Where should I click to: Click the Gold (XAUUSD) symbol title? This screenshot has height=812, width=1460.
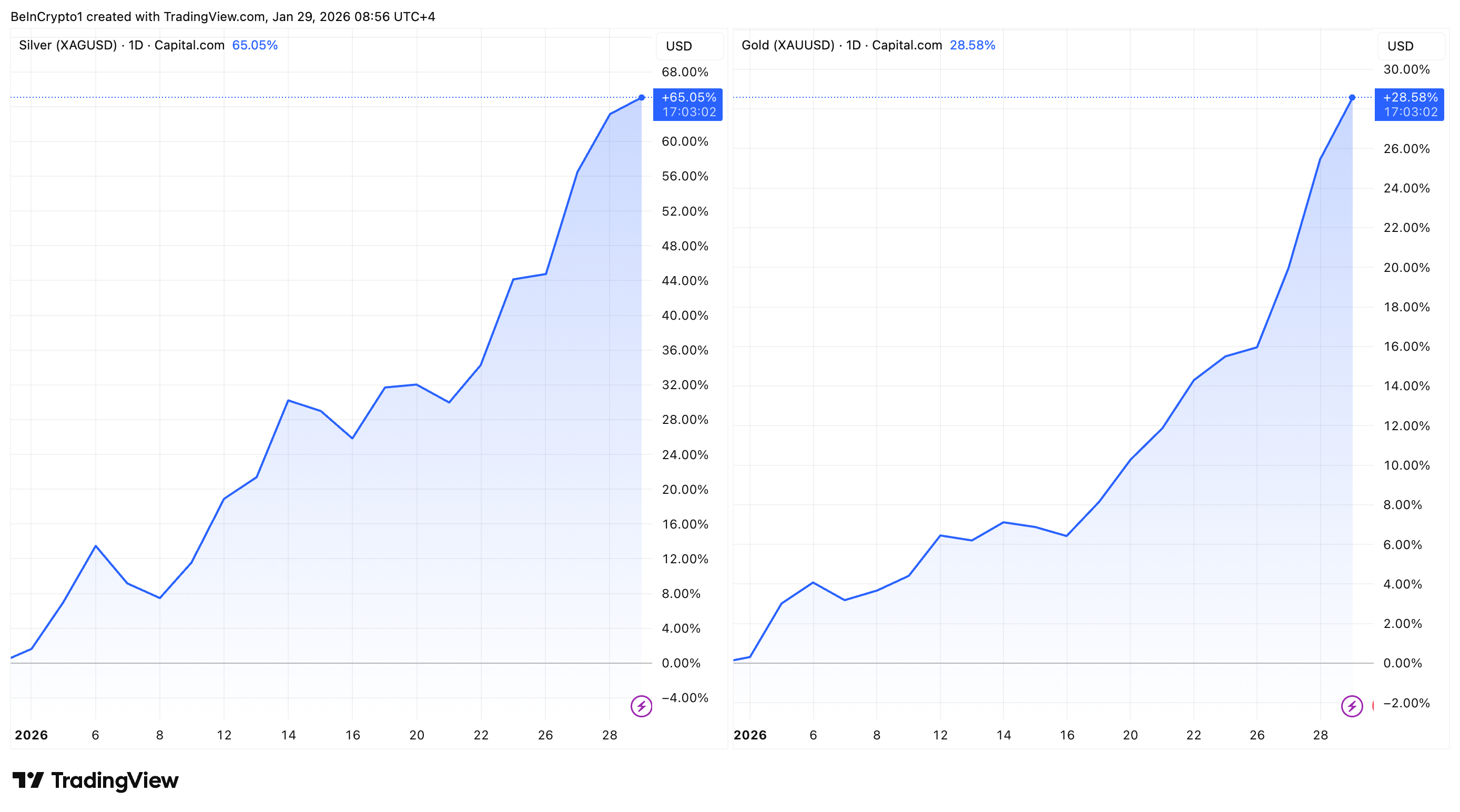point(788,45)
